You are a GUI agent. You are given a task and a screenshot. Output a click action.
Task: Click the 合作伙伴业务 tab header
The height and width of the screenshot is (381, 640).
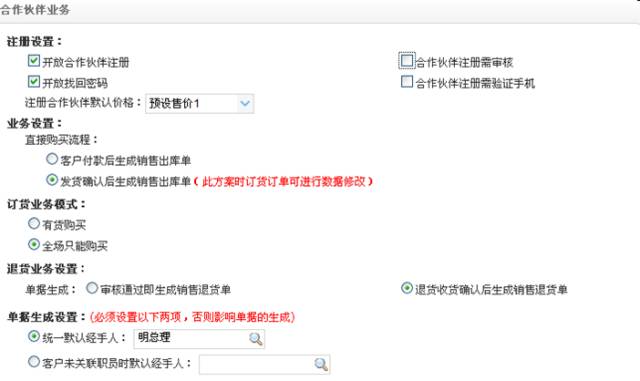pos(35,10)
